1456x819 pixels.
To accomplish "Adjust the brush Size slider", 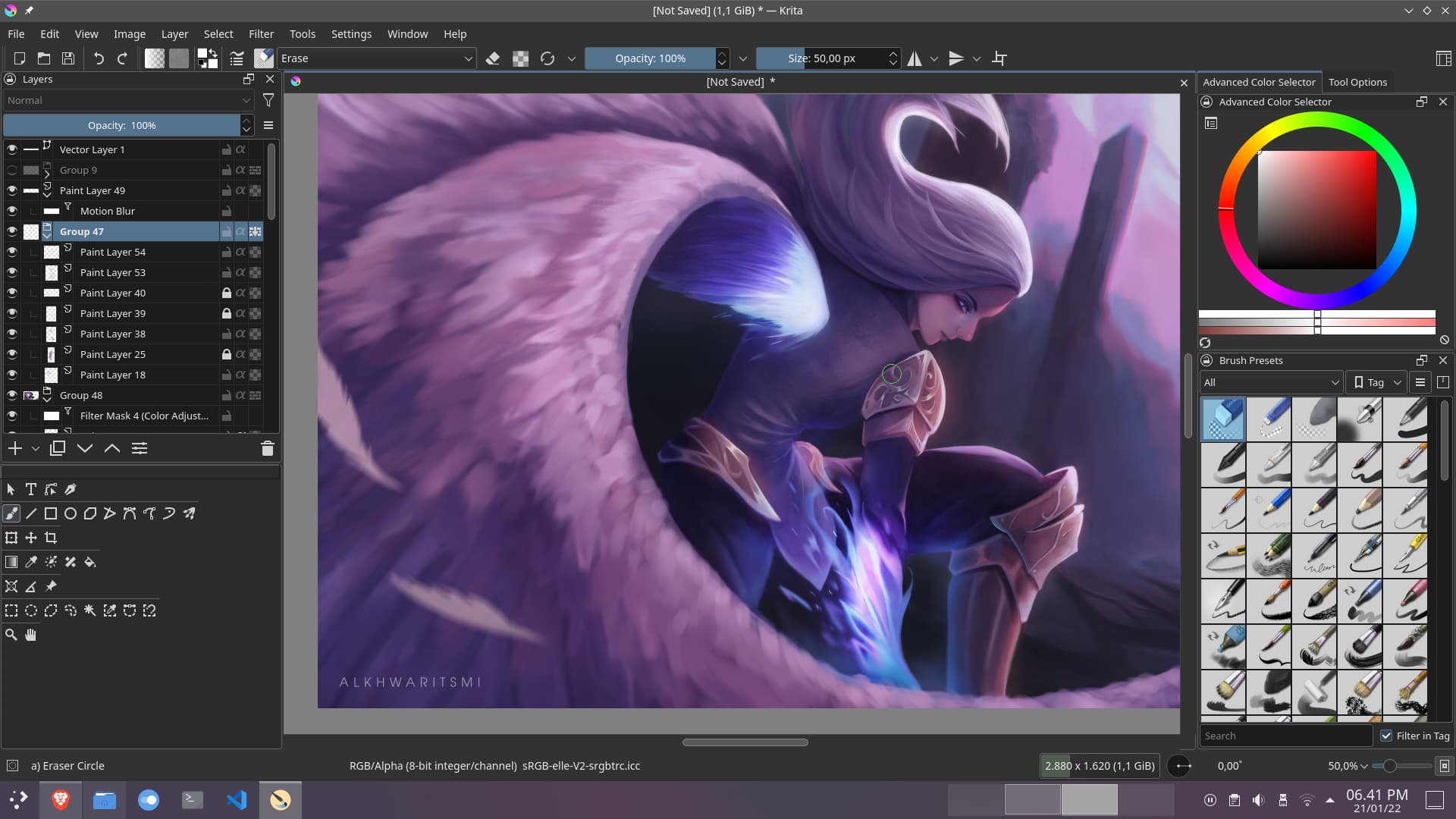I will (x=821, y=58).
